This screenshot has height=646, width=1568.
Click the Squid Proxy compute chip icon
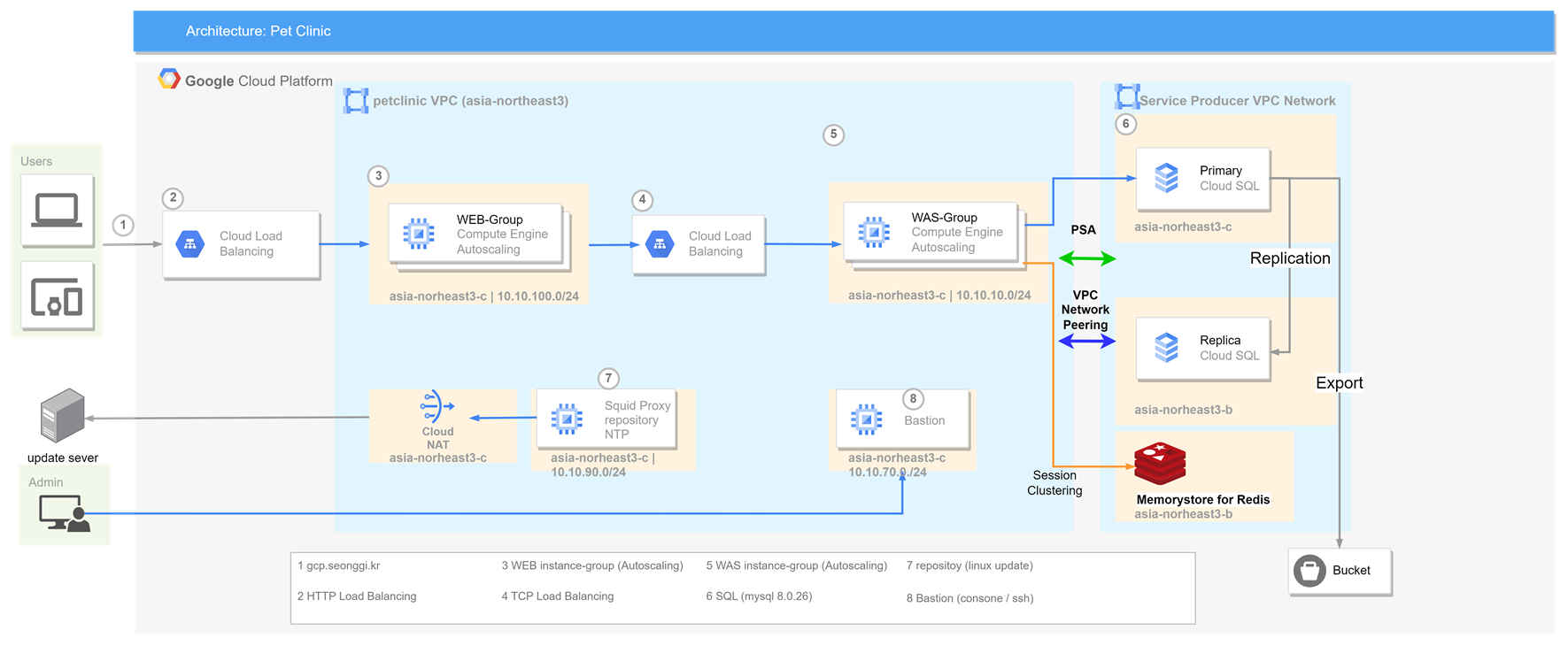coord(567,419)
